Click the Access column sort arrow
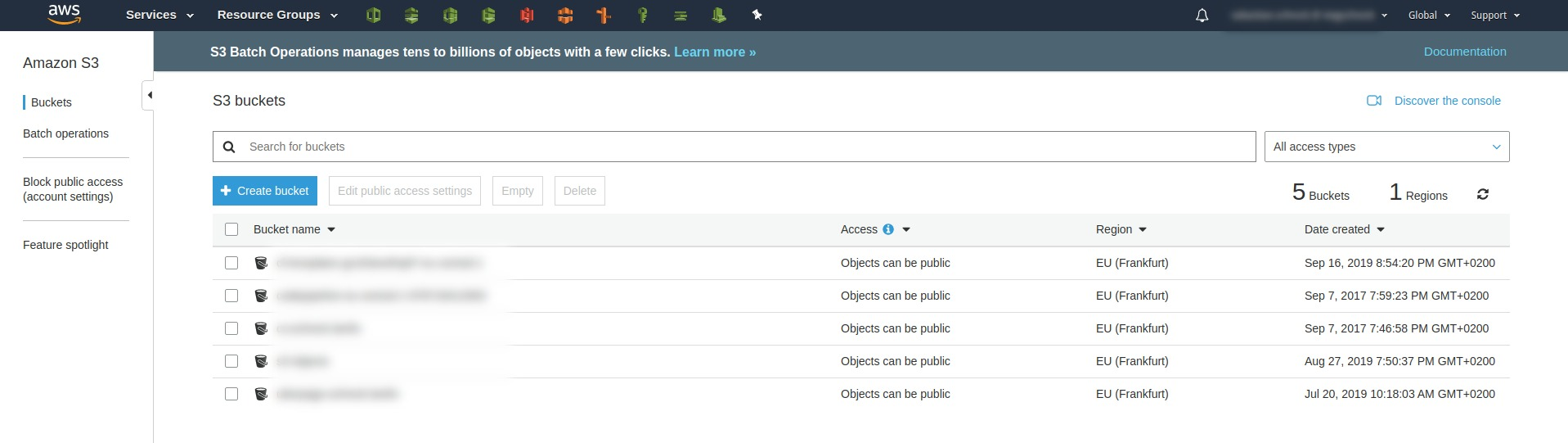The width and height of the screenshot is (1568, 443). tap(906, 230)
